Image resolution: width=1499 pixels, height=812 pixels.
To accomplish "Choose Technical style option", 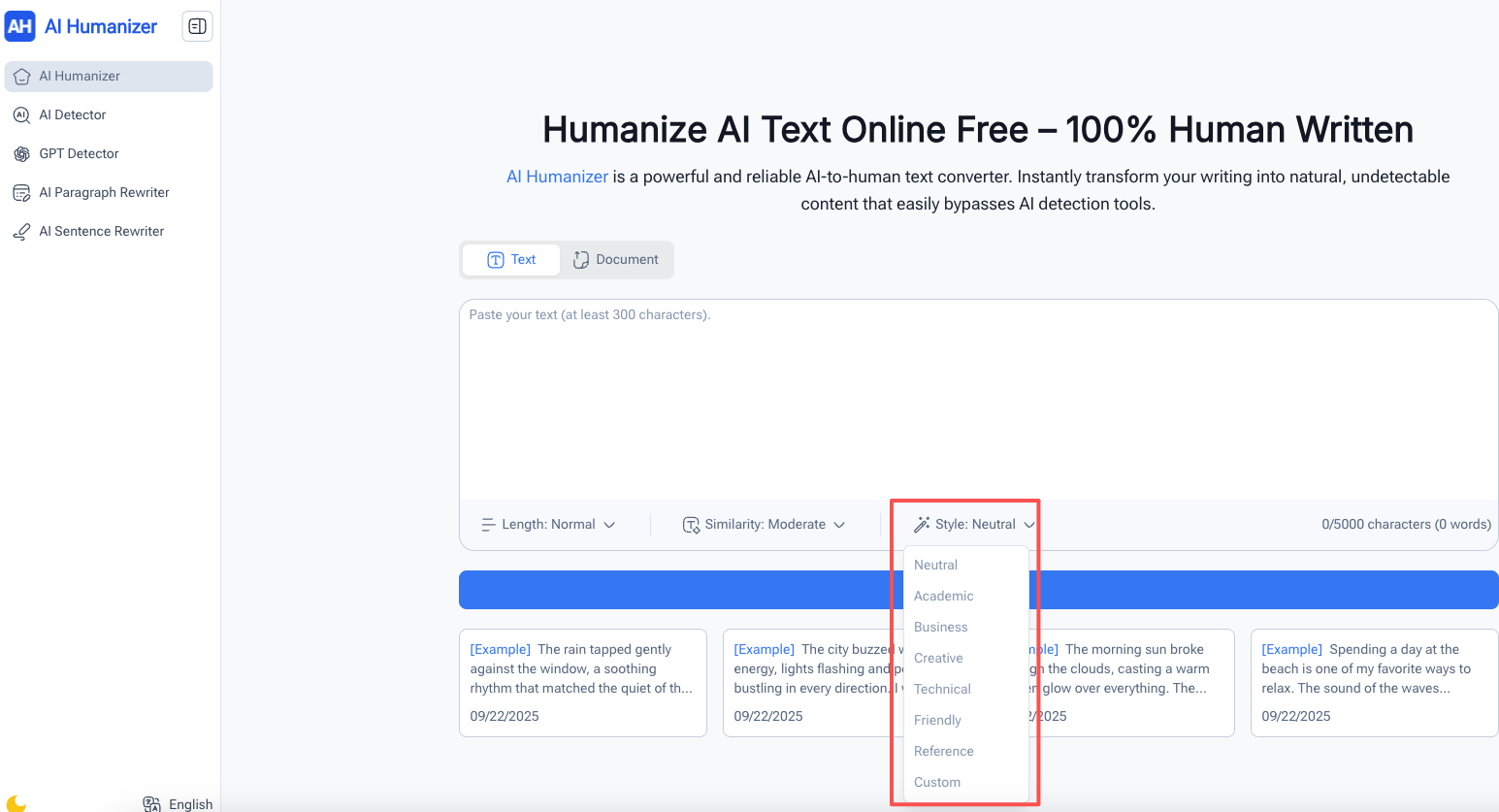I will tap(966, 689).
